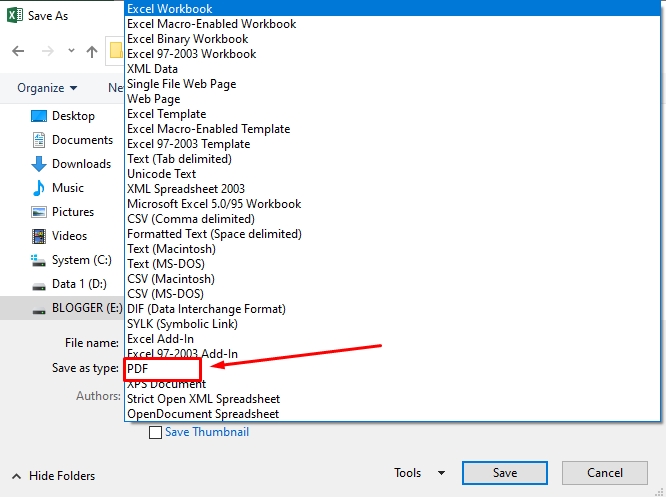
Task: Go back with the left arrow
Action: (18, 51)
